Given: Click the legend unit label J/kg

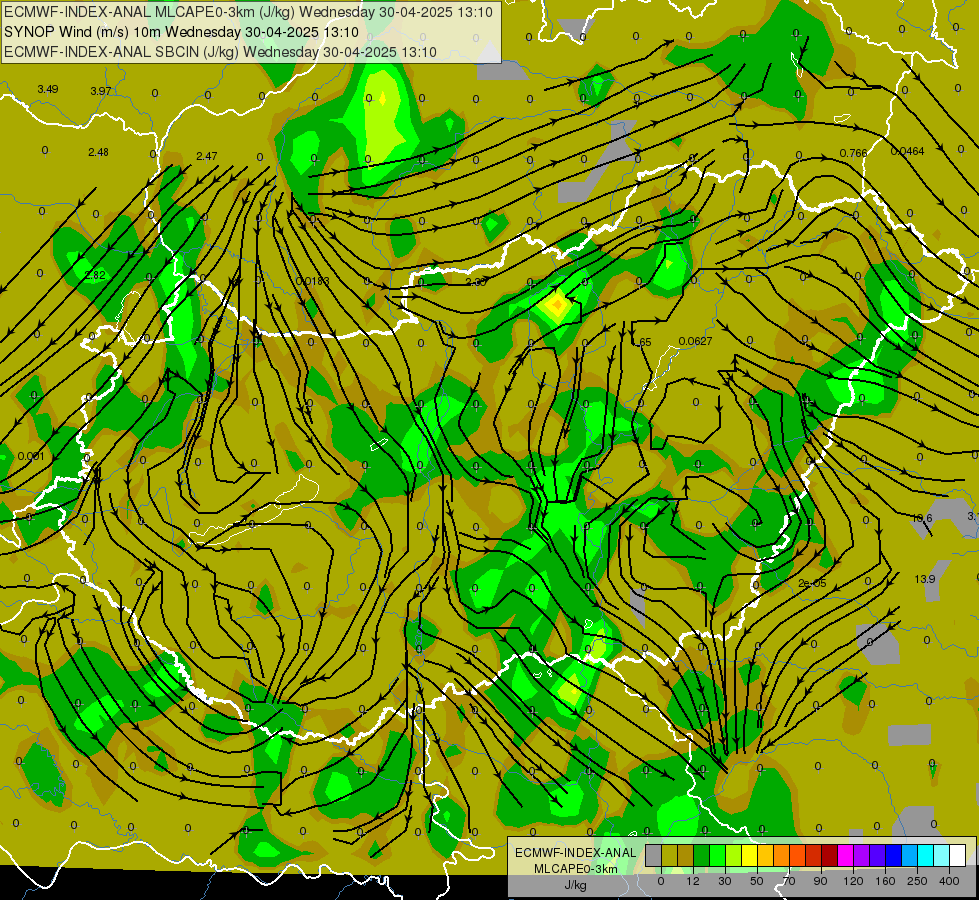Looking at the screenshot, I should click(576, 885).
